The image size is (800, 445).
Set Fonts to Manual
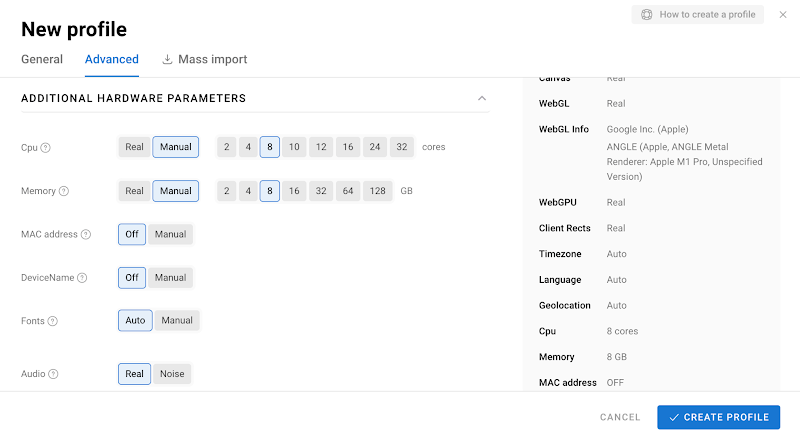click(x=177, y=320)
